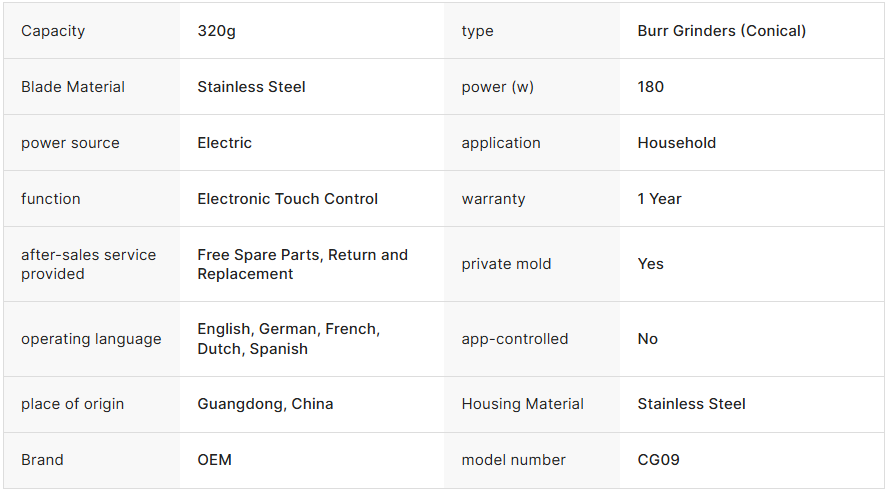Click the No value beside app-controlled
This screenshot has height=492, width=887.
pyautogui.click(x=647, y=339)
